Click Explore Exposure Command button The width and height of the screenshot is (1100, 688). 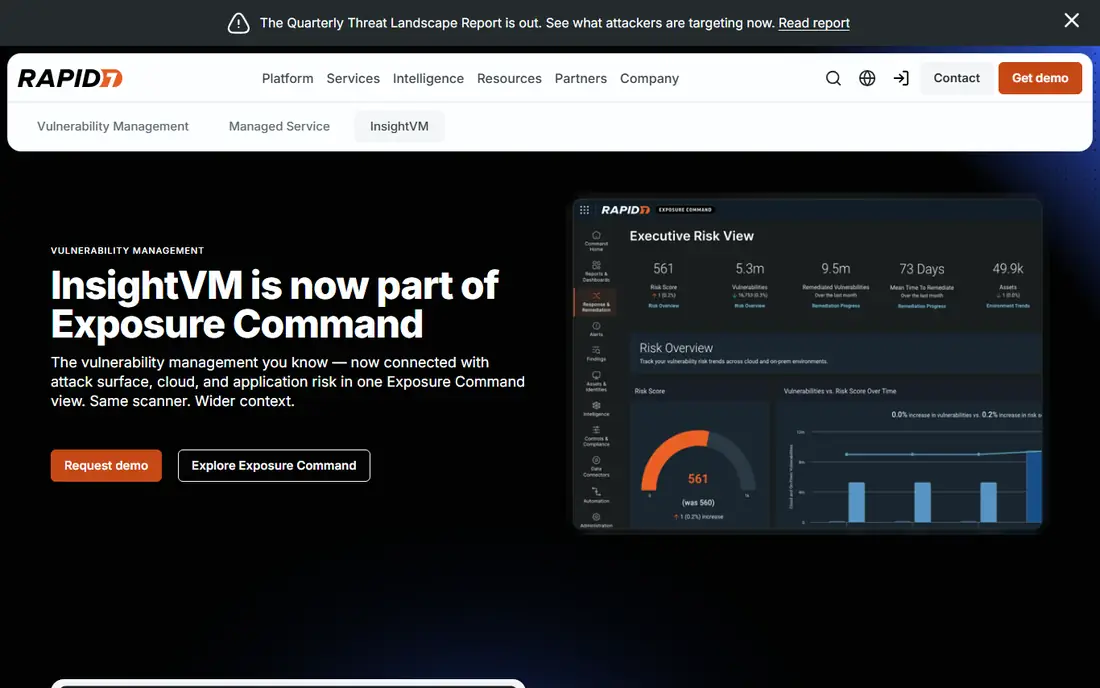274,466
